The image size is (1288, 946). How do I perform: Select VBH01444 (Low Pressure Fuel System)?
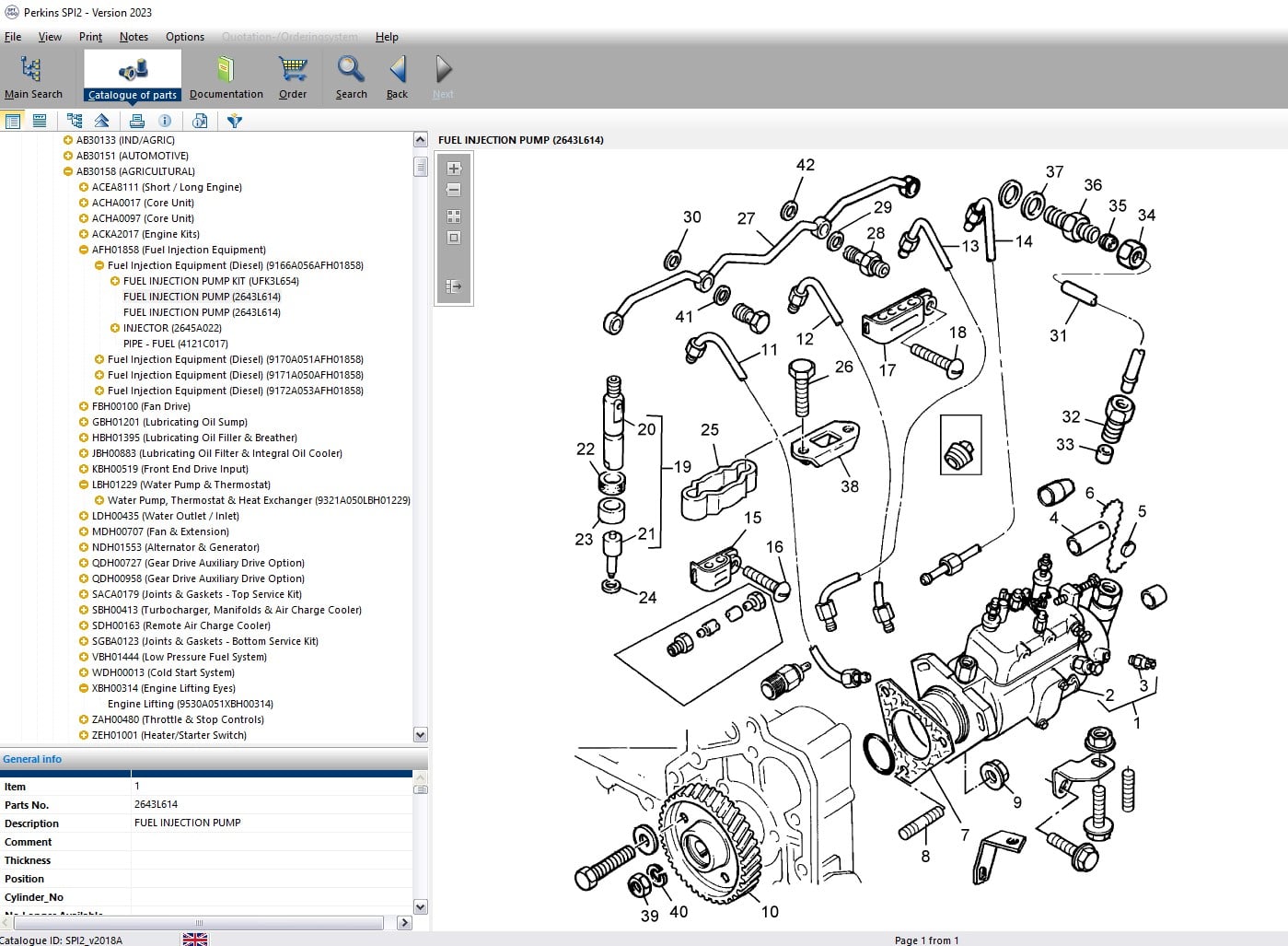pos(180,657)
